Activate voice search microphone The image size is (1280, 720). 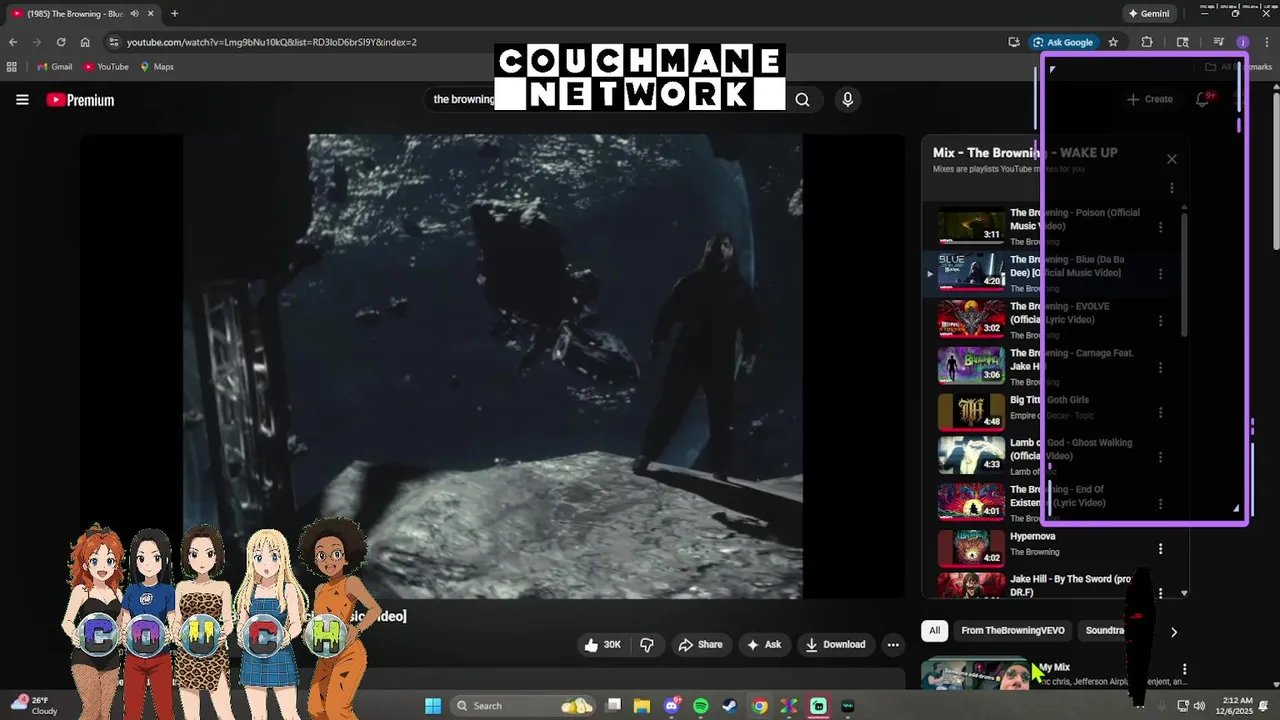point(847,99)
